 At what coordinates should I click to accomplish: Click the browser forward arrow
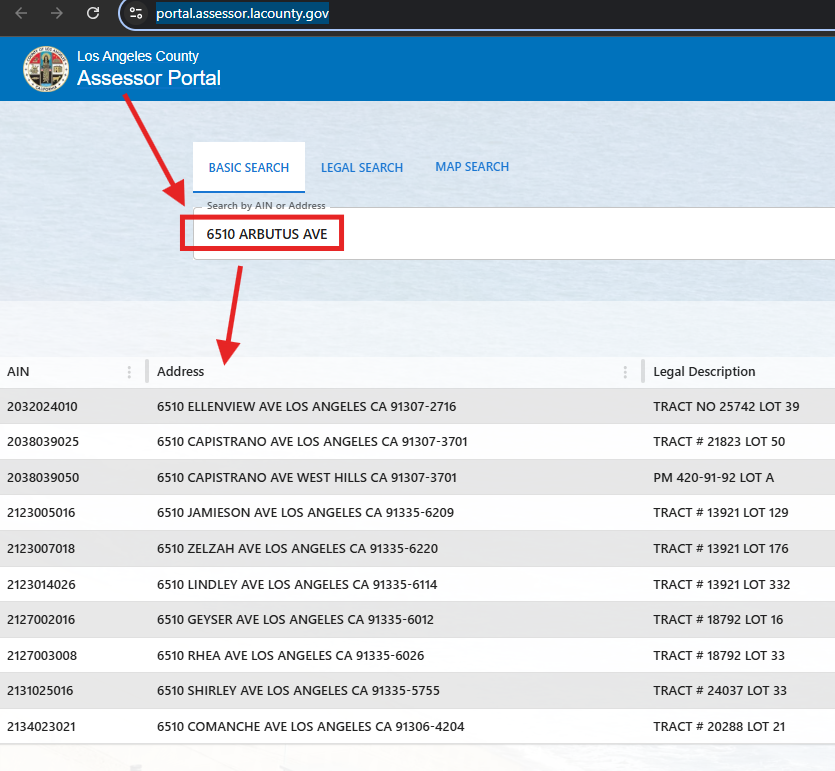(57, 13)
